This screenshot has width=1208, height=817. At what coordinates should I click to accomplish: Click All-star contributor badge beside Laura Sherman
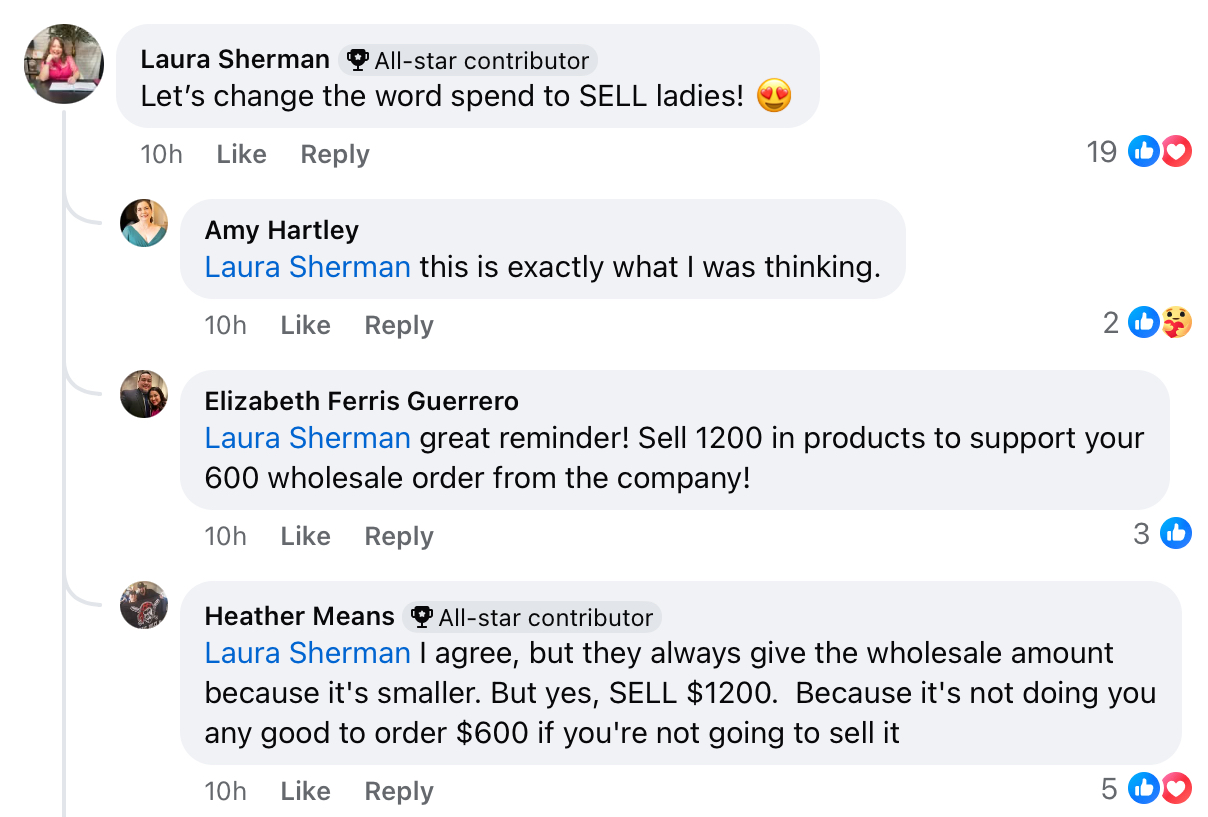pos(468,61)
